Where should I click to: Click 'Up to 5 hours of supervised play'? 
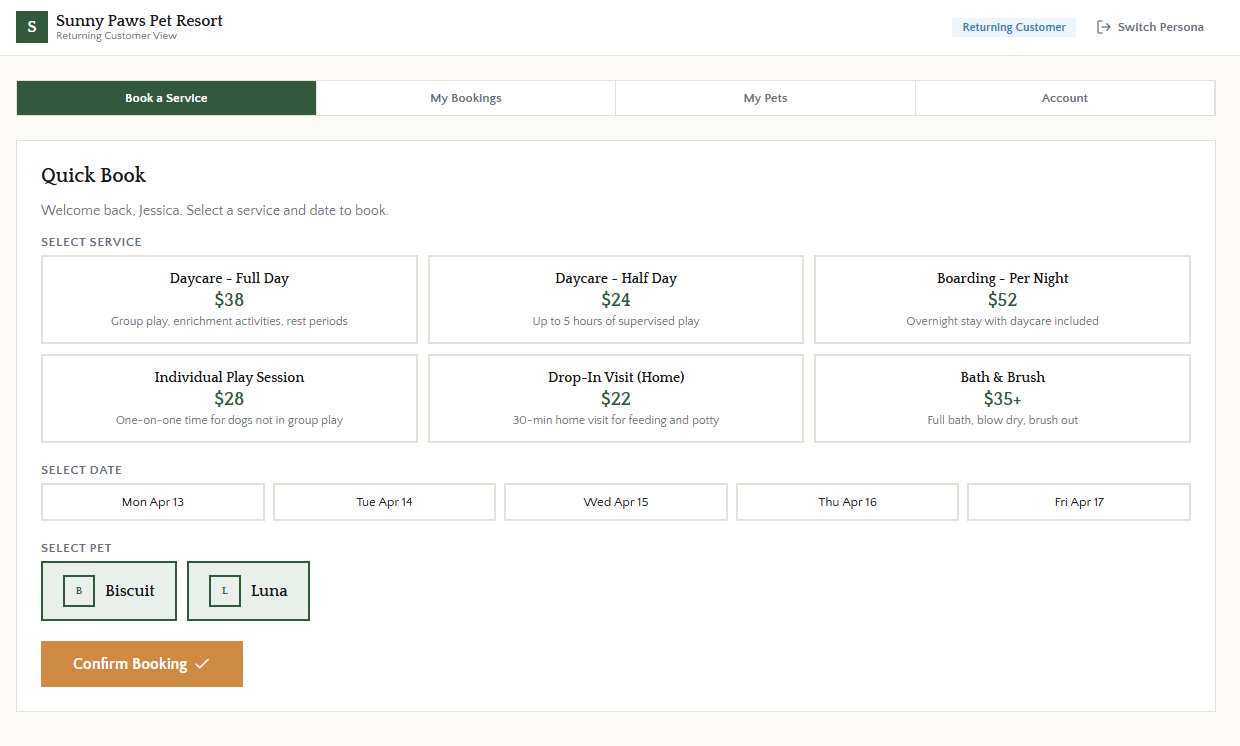[616, 321]
